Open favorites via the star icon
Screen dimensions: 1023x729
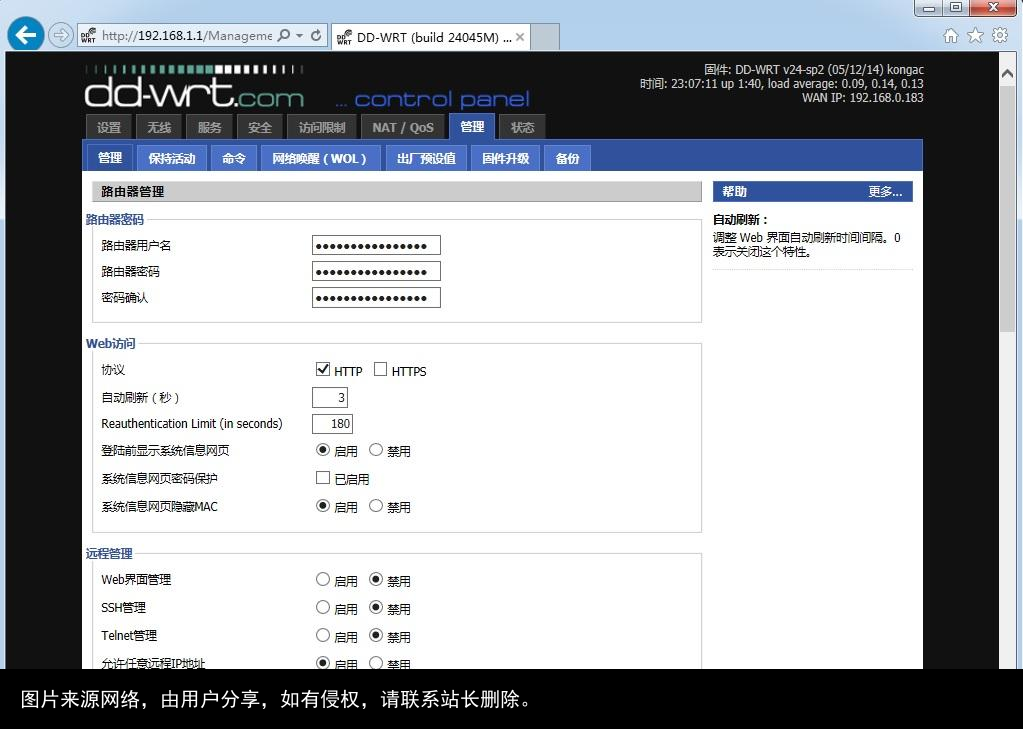(x=973, y=34)
